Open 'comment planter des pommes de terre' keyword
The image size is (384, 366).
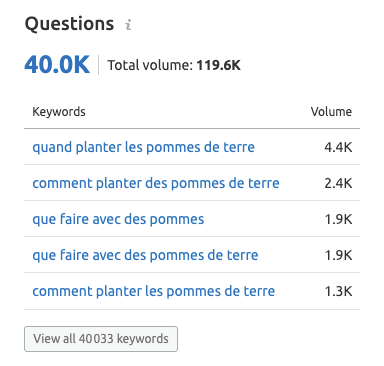156,183
